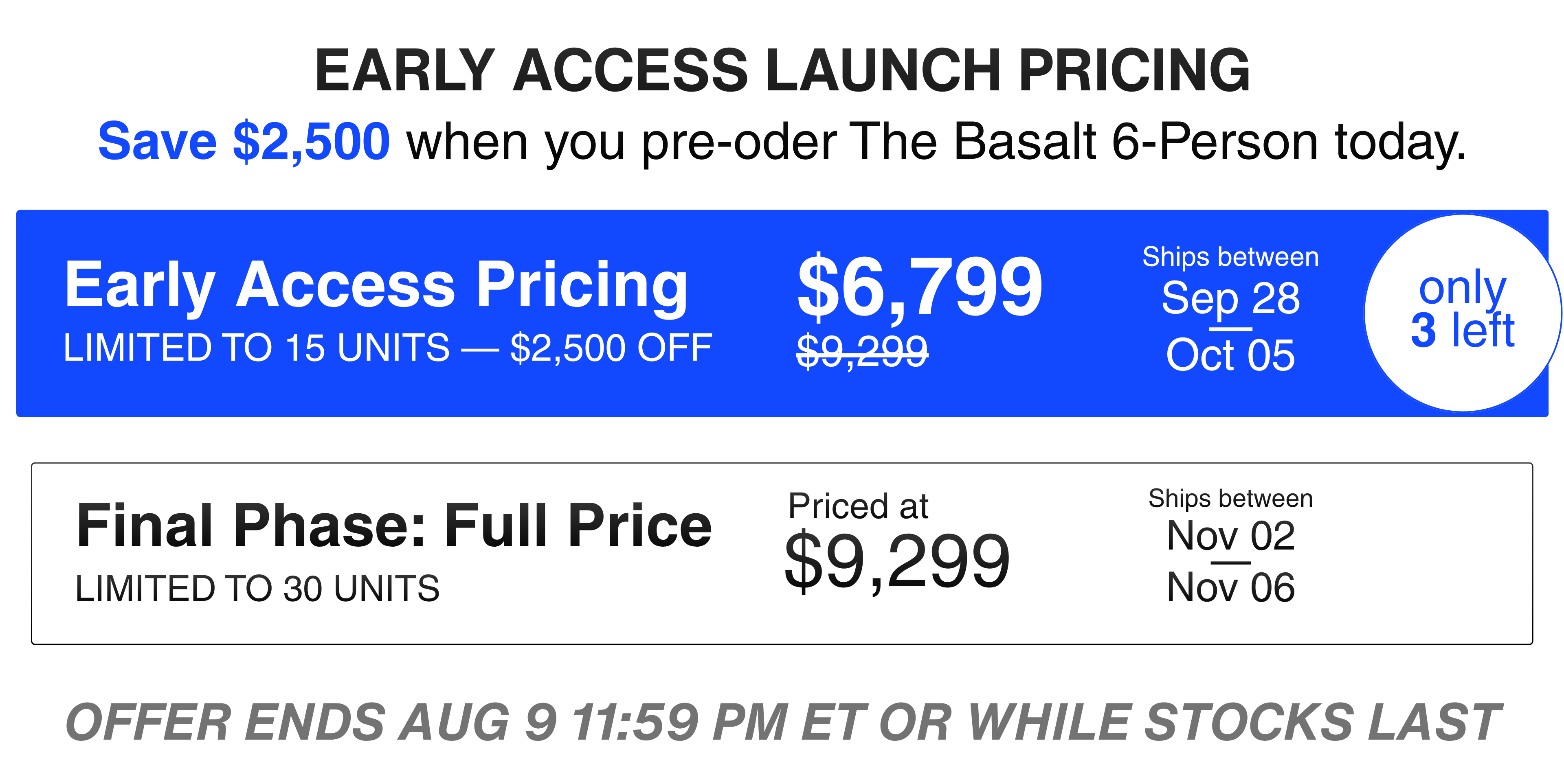Click the LIMITED TO 30 UNITS text
Screen dimensions: 1564x784
point(257,589)
